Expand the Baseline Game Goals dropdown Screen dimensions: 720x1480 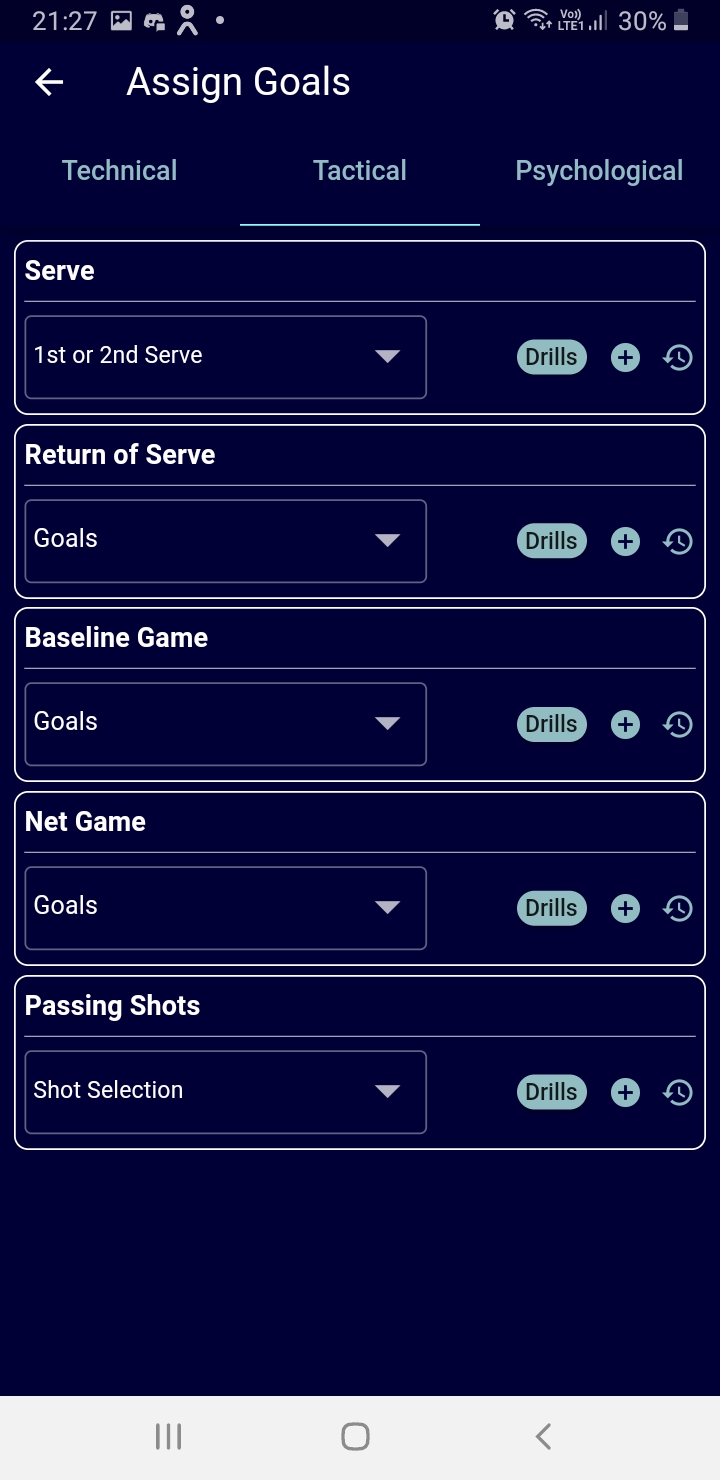point(226,724)
